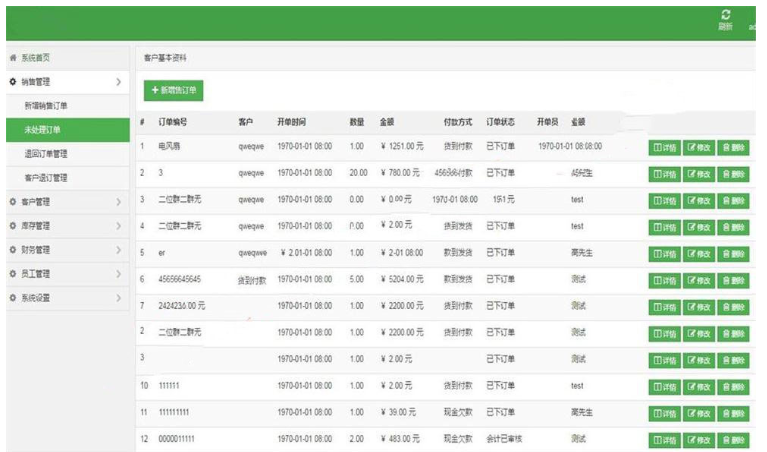This screenshot has height=452, width=767.
Task: Click the gear icon beside 员工管理
Action: pos(13,274)
